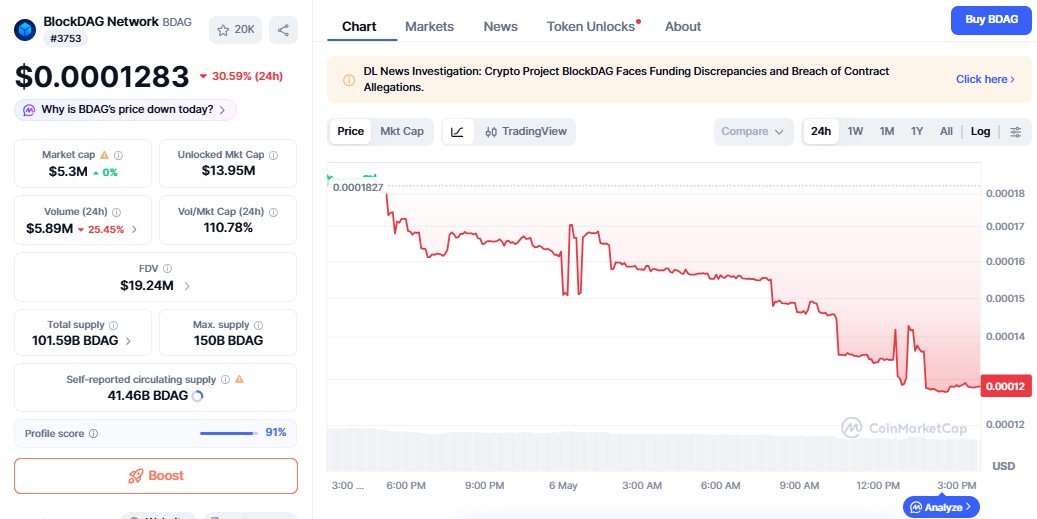
Task: Open the Profile score info icon
Action: [x=93, y=434]
